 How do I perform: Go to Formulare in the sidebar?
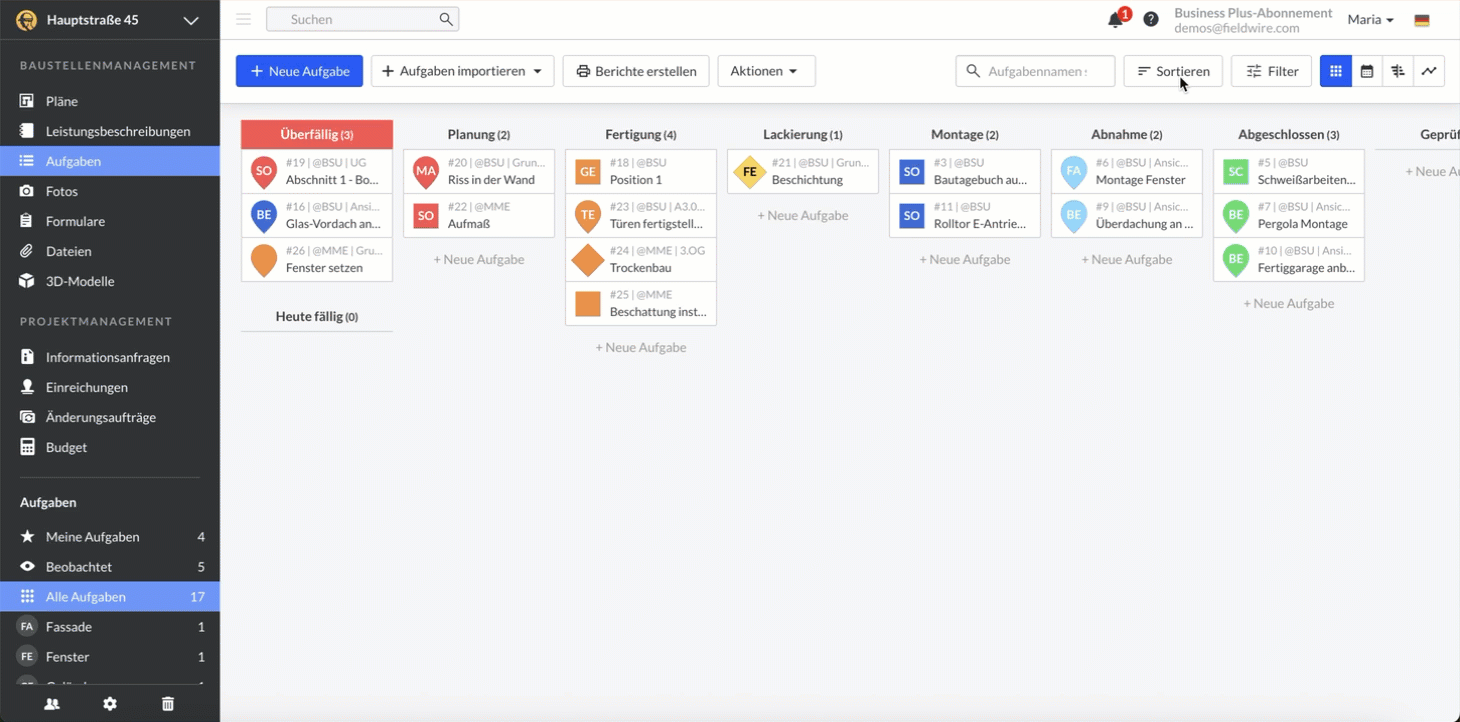(75, 221)
